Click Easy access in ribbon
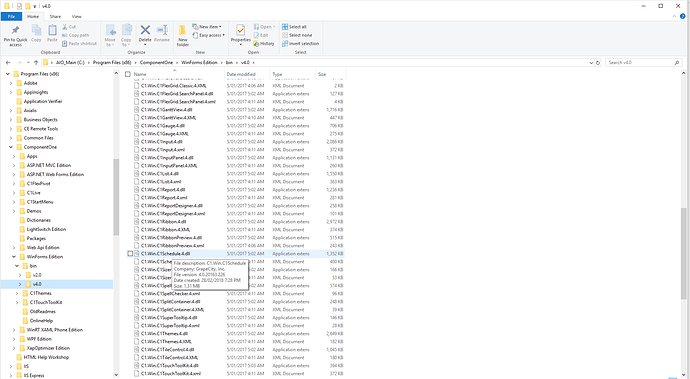Screen dimensions: 690x379 [x=209, y=35]
